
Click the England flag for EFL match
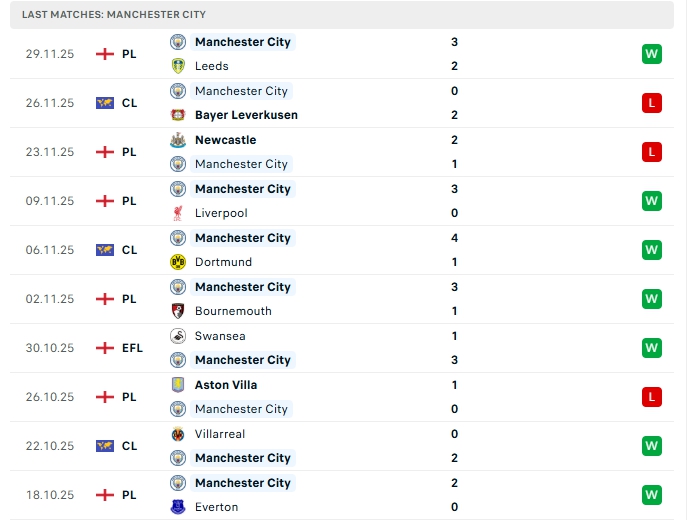[105, 348]
